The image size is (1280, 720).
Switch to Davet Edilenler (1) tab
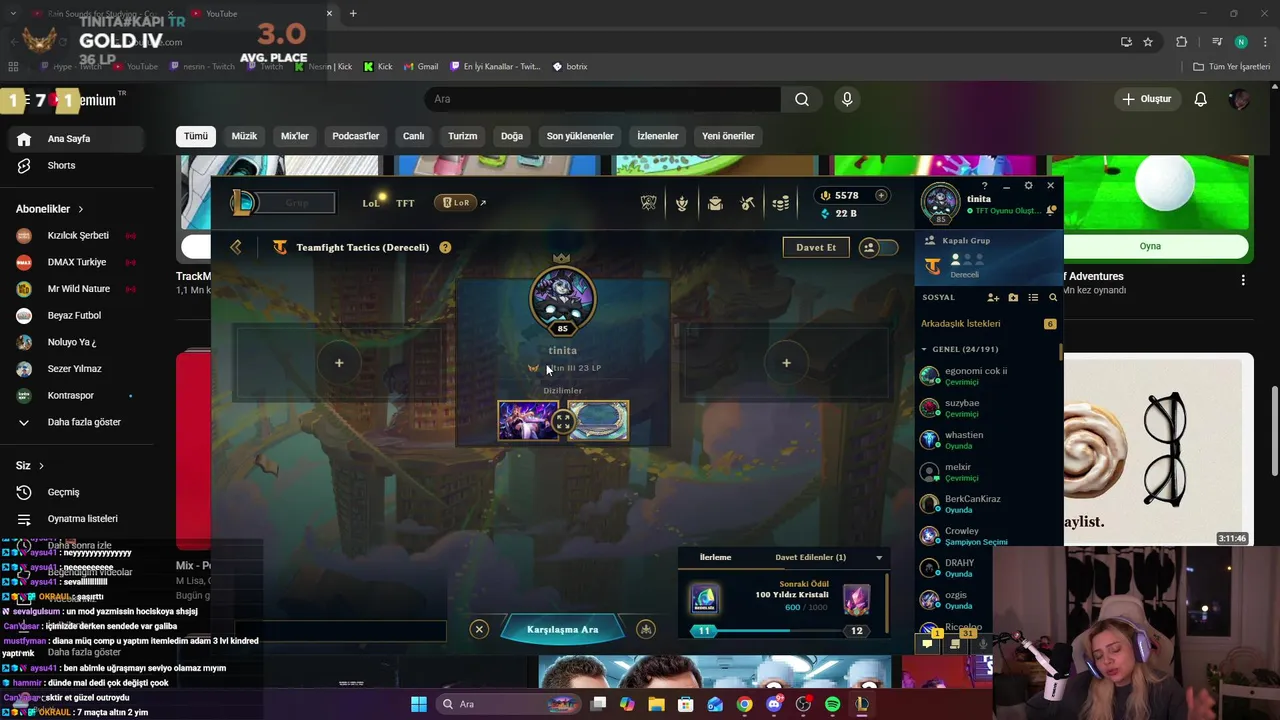pyautogui.click(x=810, y=557)
